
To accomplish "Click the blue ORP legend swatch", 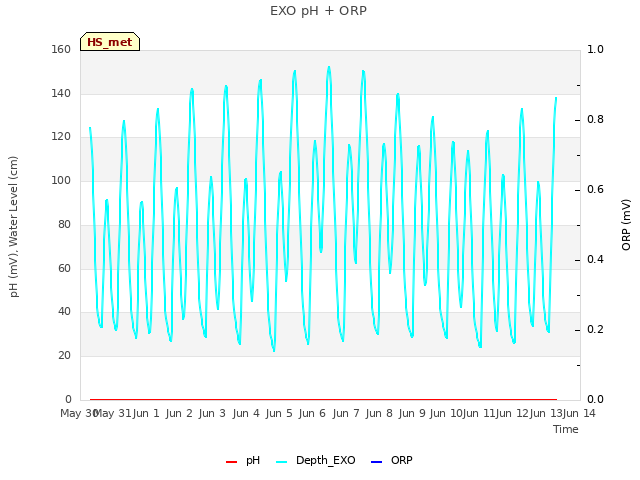I will coord(376,462).
